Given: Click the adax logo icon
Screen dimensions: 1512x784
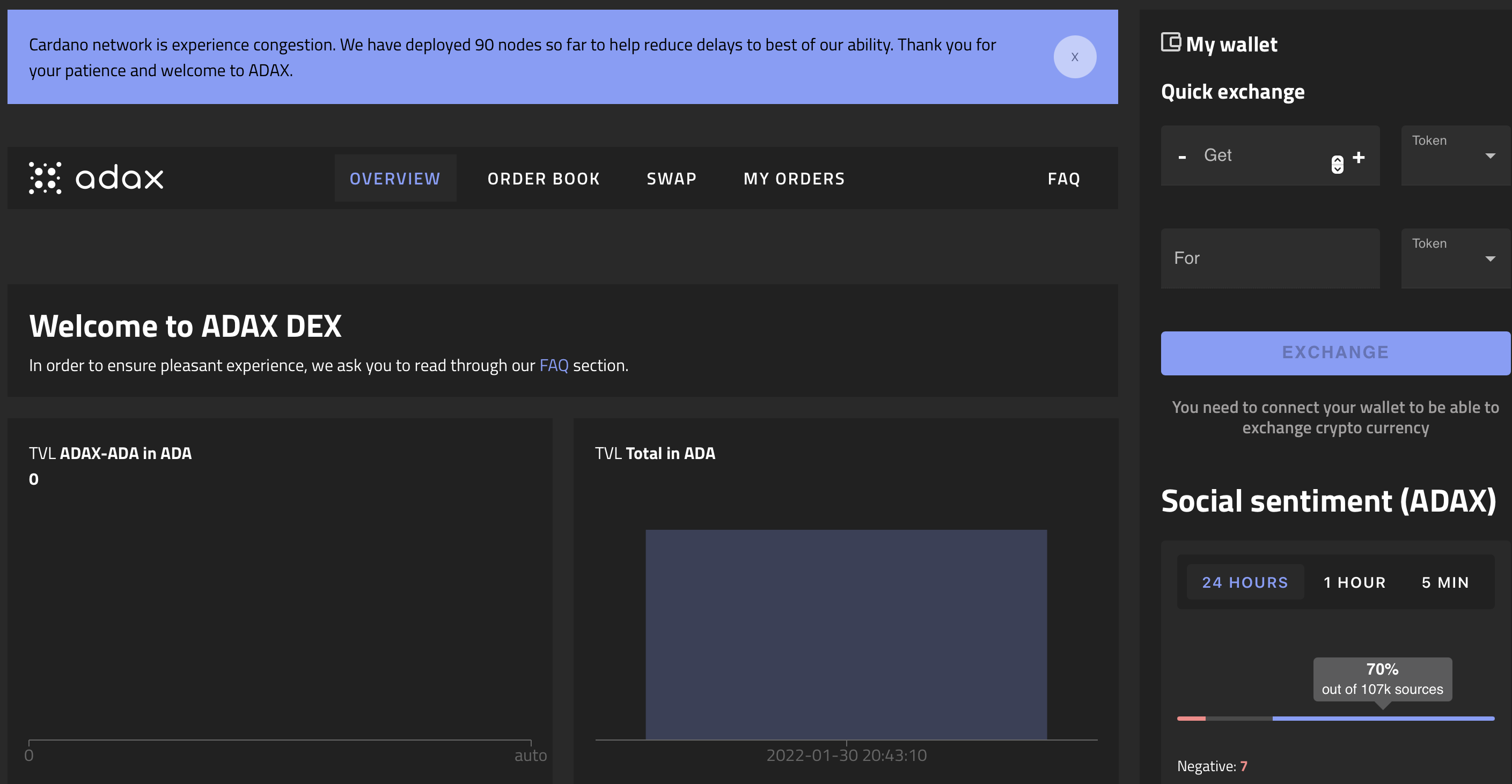Looking at the screenshot, I should coord(45,178).
